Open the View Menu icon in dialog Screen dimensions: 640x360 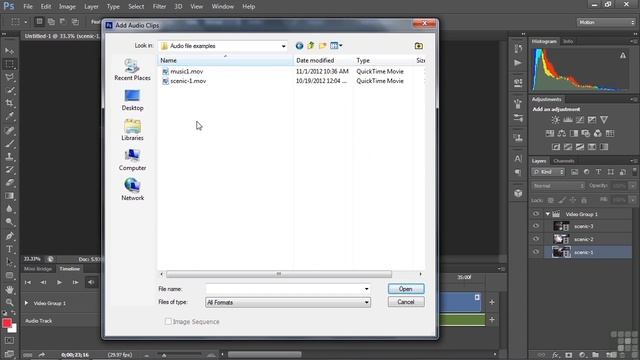(x=336, y=46)
